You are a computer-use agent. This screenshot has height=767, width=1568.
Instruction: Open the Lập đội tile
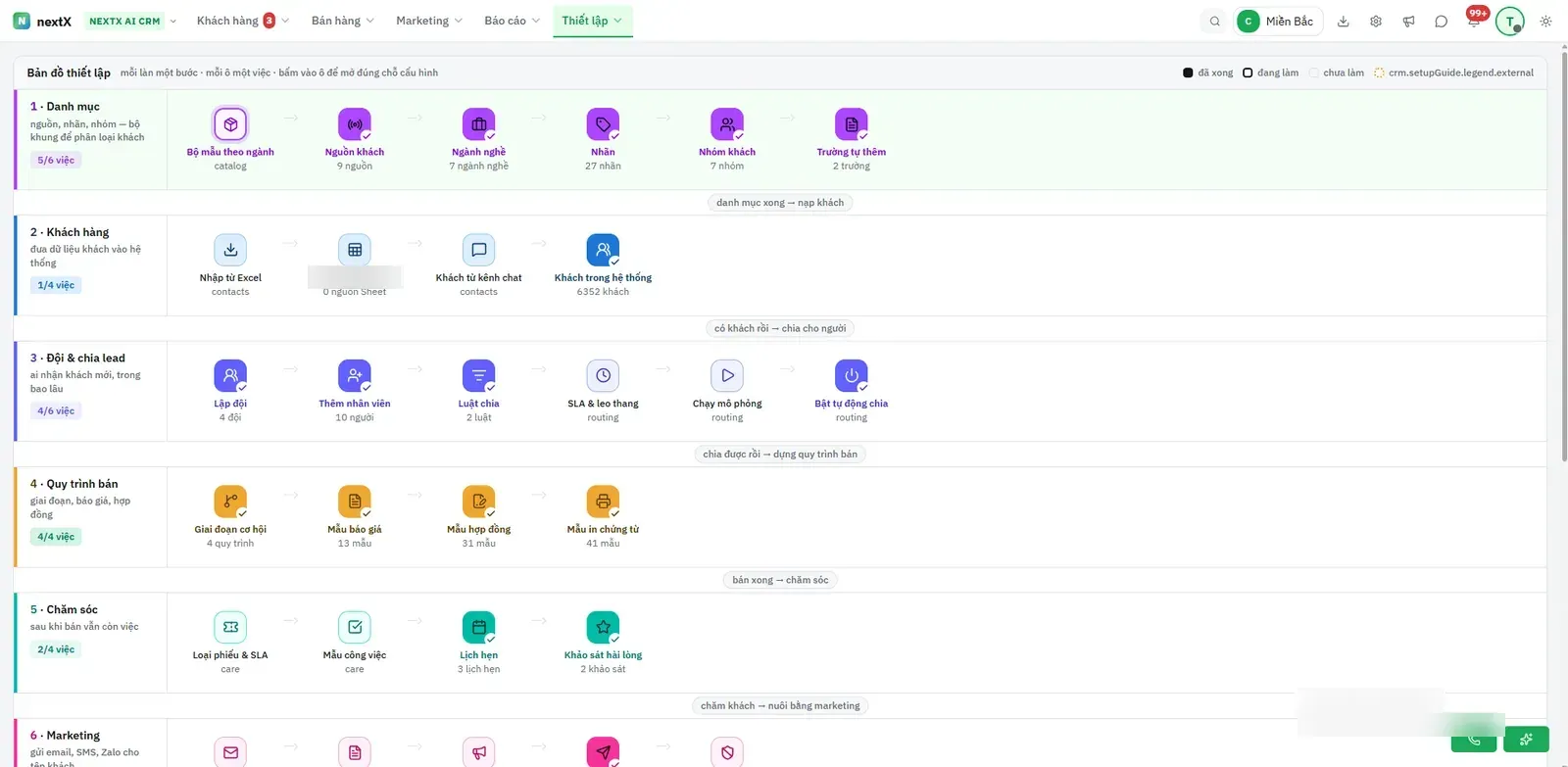coord(230,390)
